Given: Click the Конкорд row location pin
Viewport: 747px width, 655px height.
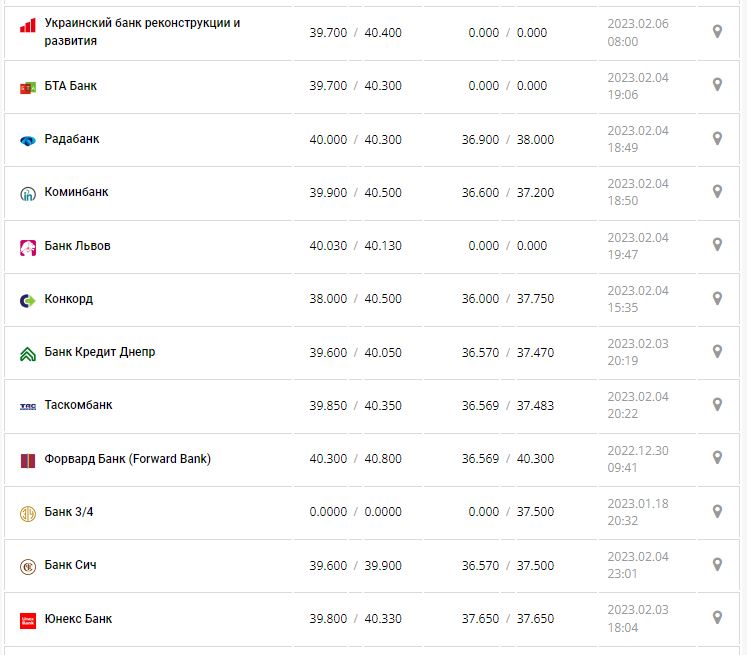Looking at the screenshot, I should click(717, 298).
